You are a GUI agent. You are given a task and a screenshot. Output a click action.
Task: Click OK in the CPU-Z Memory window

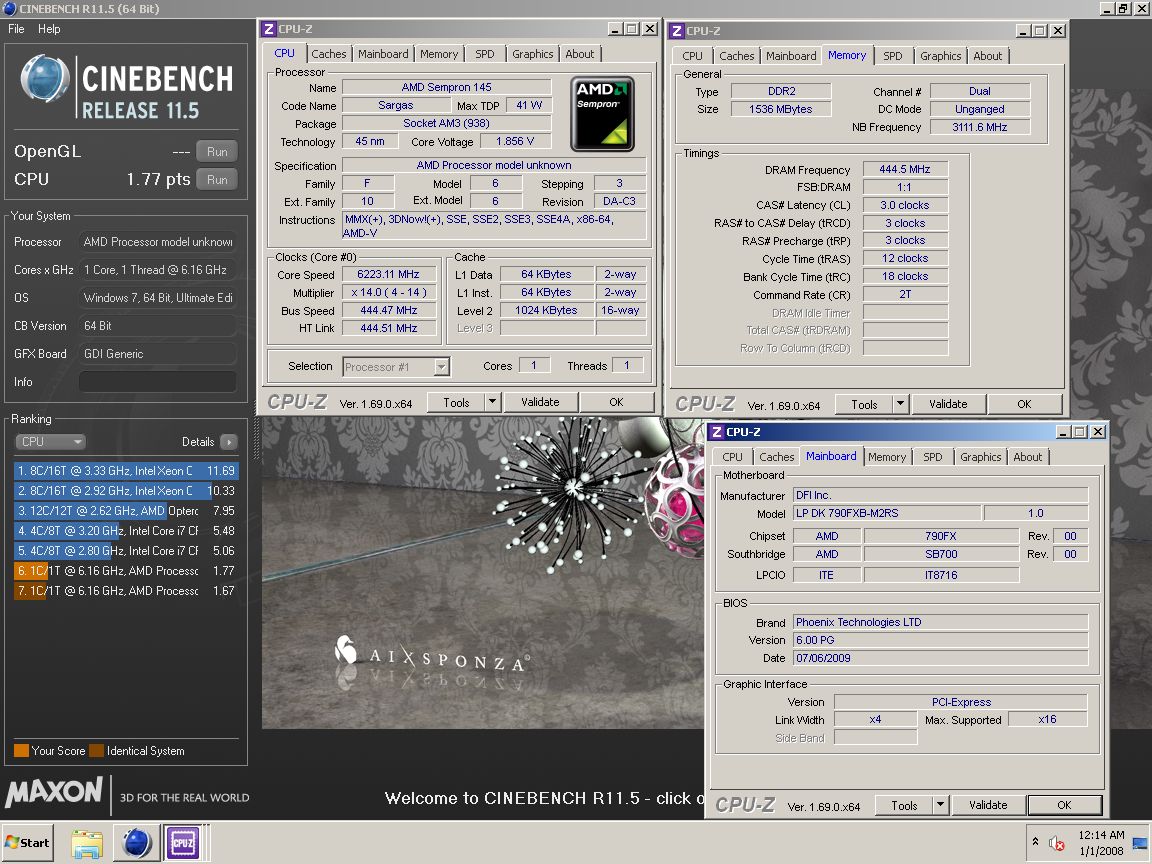(x=1024, y=404)
